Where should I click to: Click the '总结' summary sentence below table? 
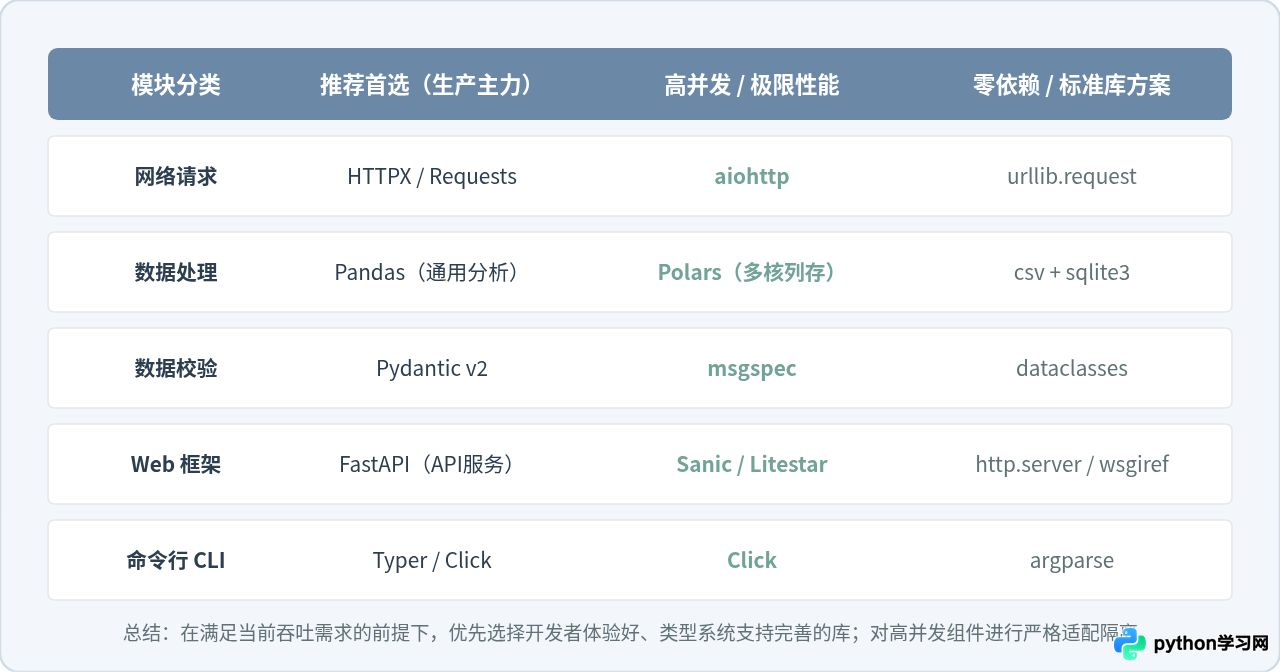631,633
